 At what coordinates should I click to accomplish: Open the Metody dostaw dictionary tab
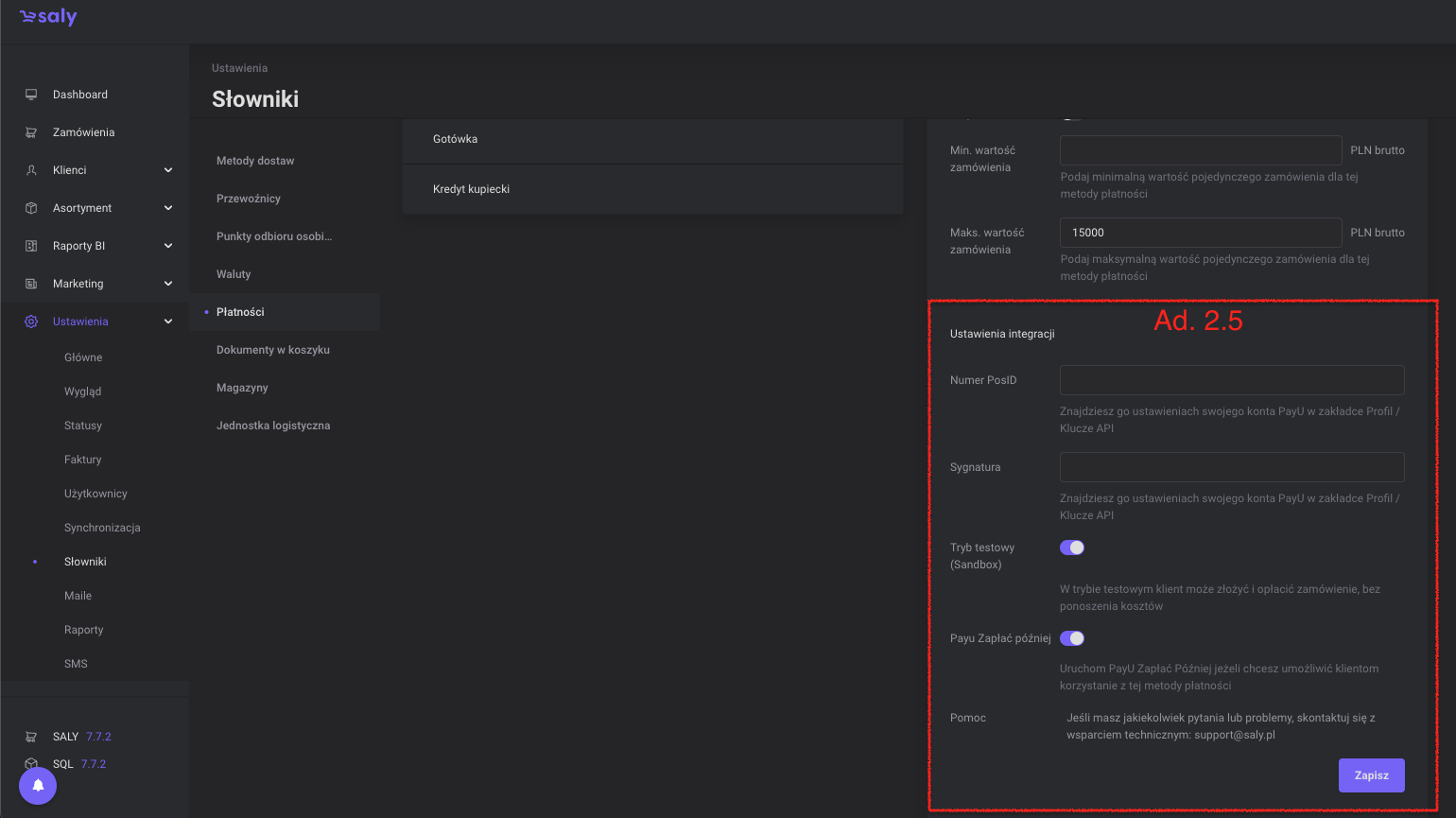click(x=255, y=161)
